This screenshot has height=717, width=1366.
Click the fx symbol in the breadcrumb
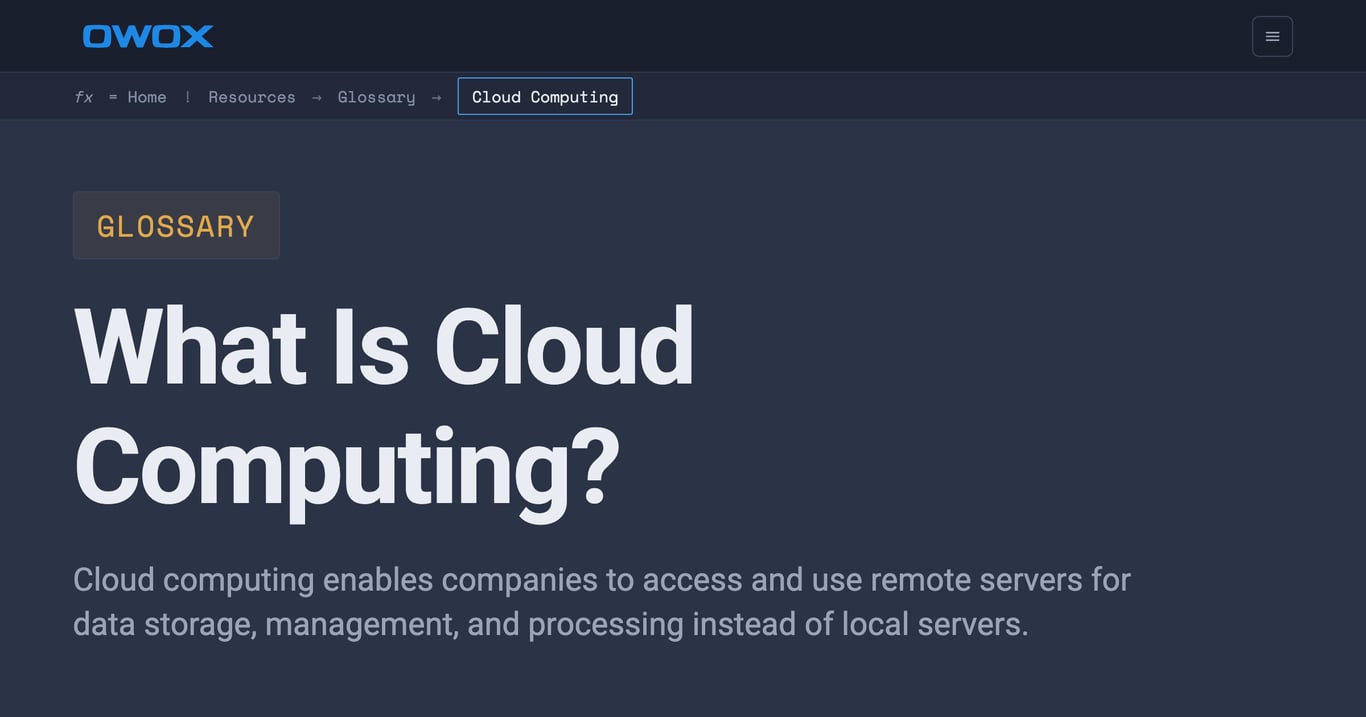tap(84, 97)
